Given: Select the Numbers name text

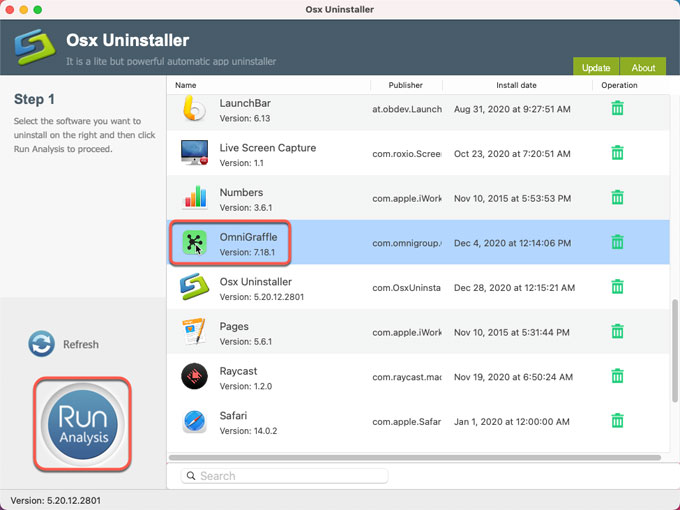Looking at the screenshot, I should tap(241, 193).
